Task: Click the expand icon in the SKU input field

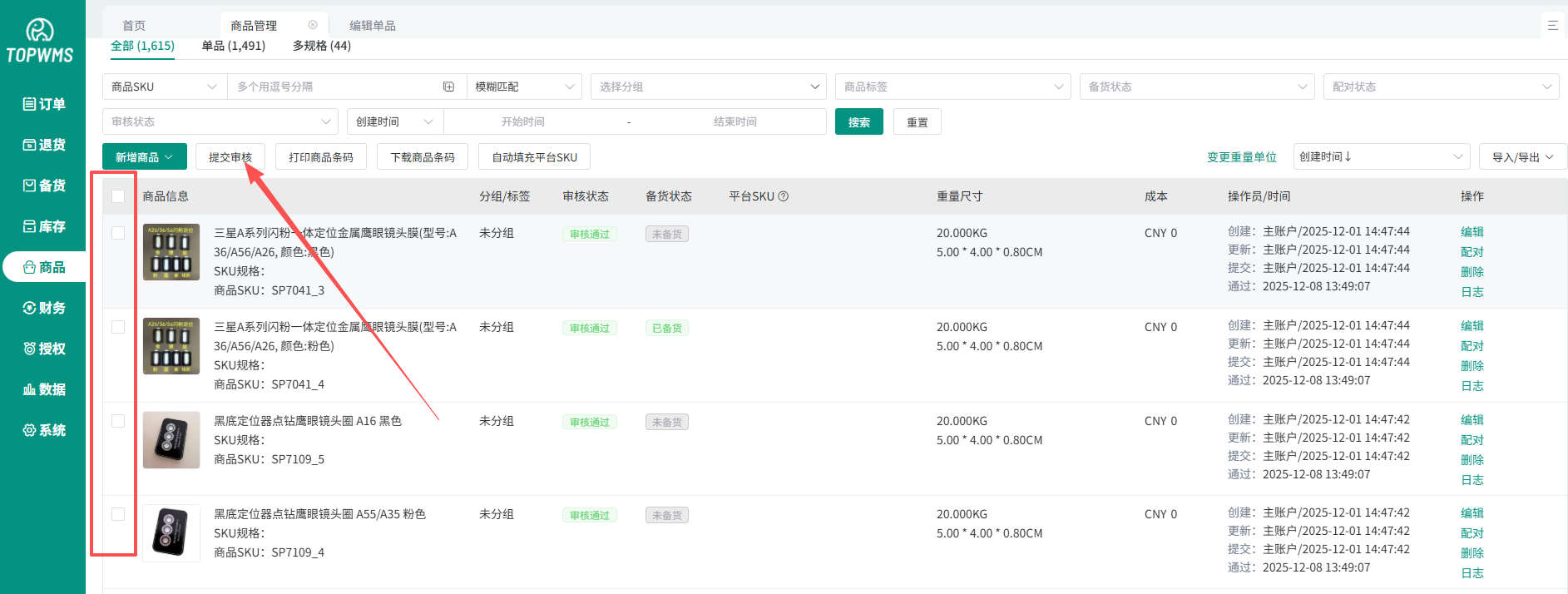Action: tap(448, 87)
